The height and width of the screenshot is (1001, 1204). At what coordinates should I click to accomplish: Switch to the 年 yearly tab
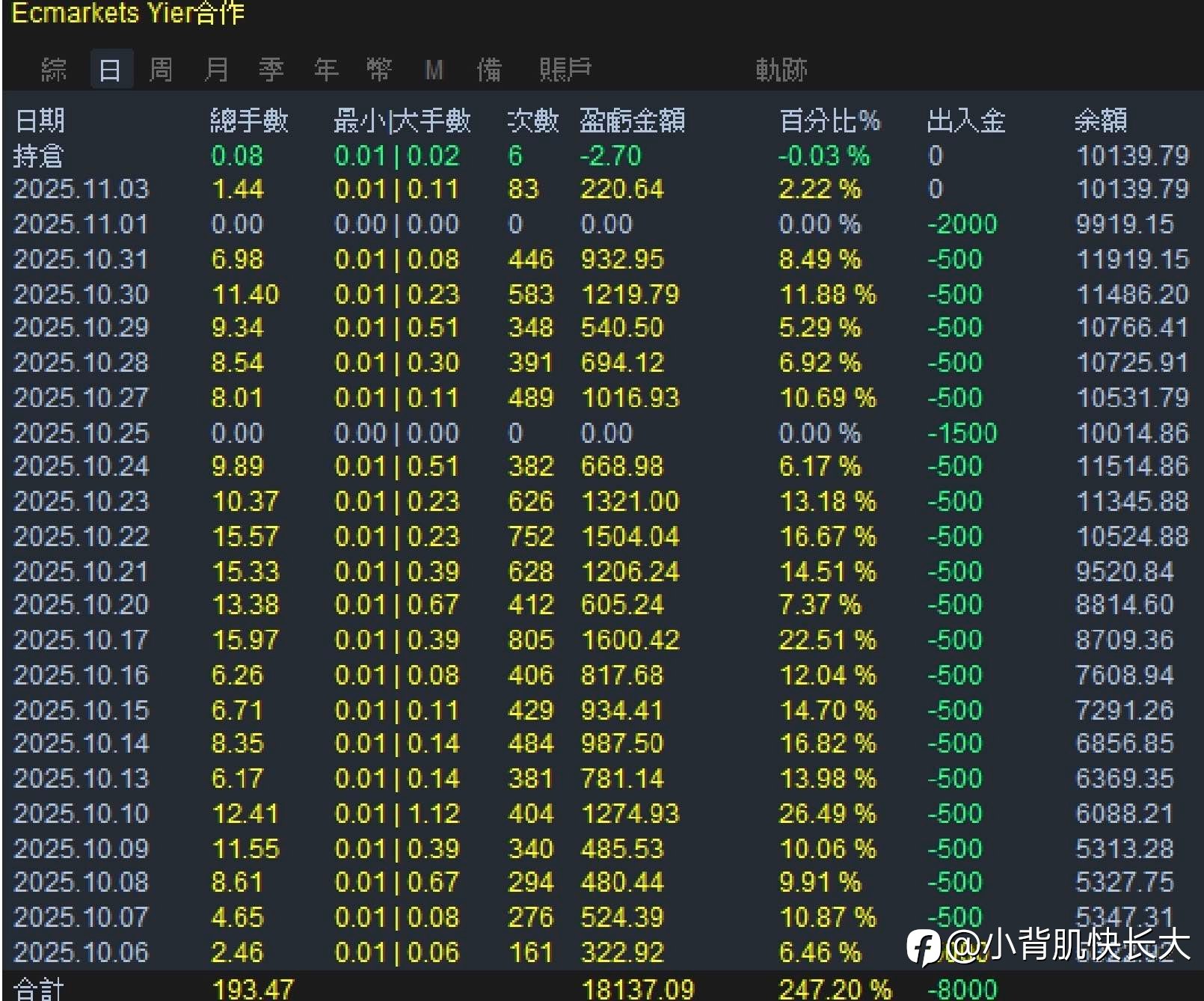(326, 70)
